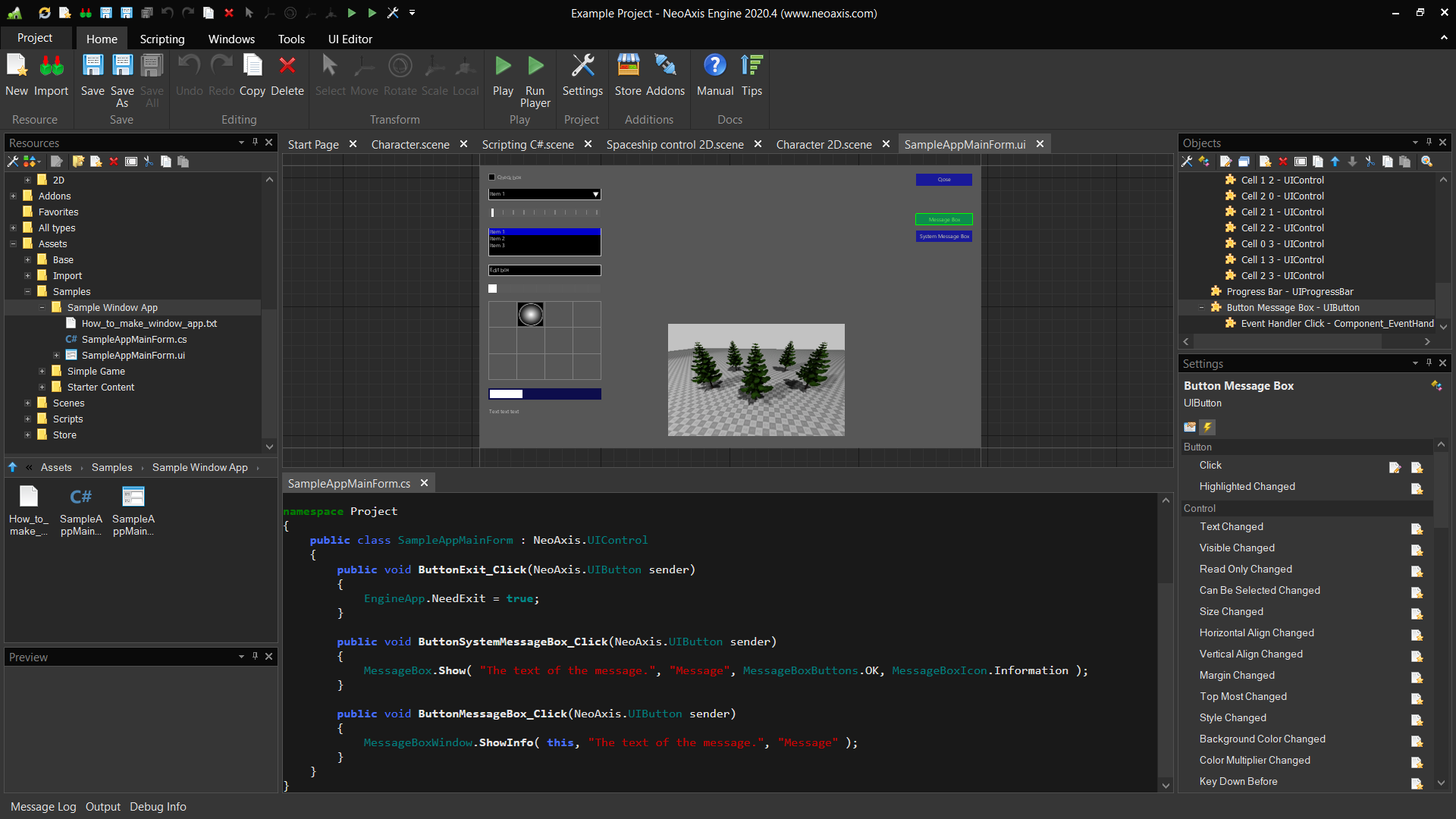This screenshot has width=1456, height=819.
Task: Toggle the Check box in UI form
Action: tap(491, 177)
